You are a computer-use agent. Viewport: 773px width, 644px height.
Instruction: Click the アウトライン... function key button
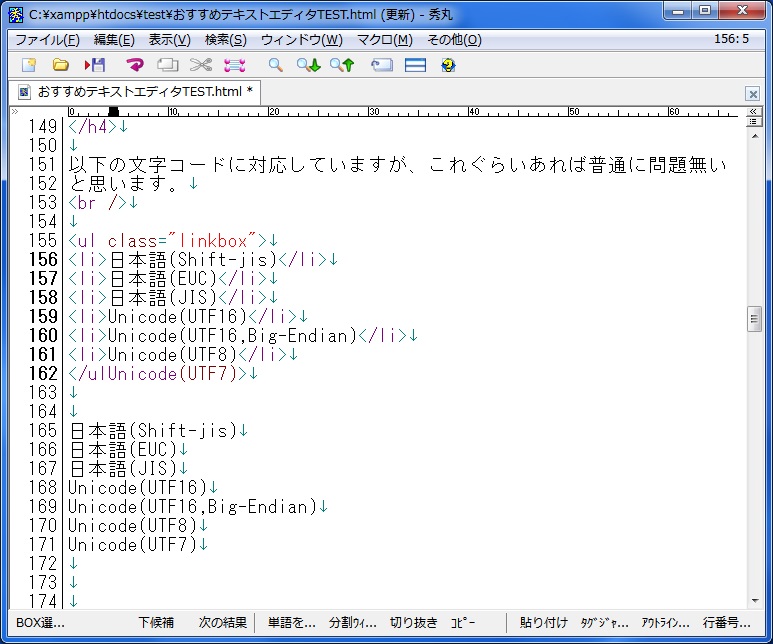(x=665, y=623)
